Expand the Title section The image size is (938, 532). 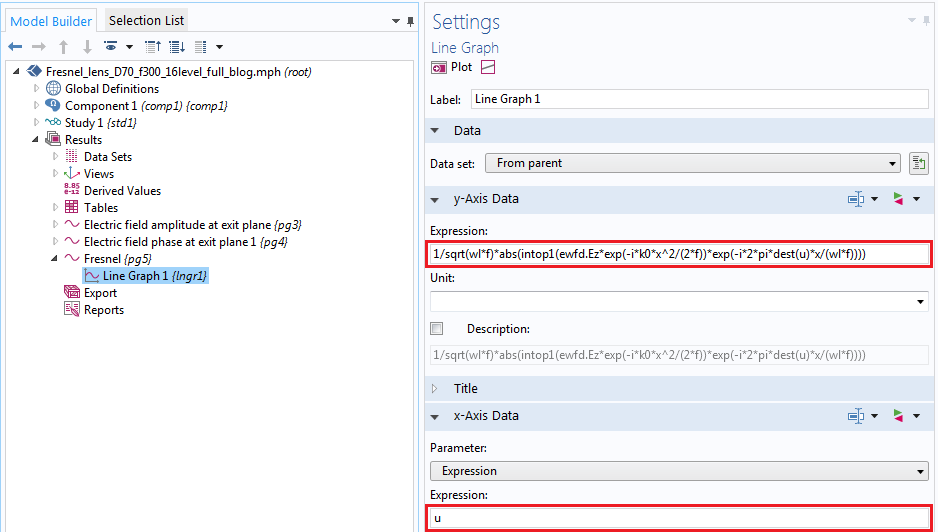click(435, 388)
